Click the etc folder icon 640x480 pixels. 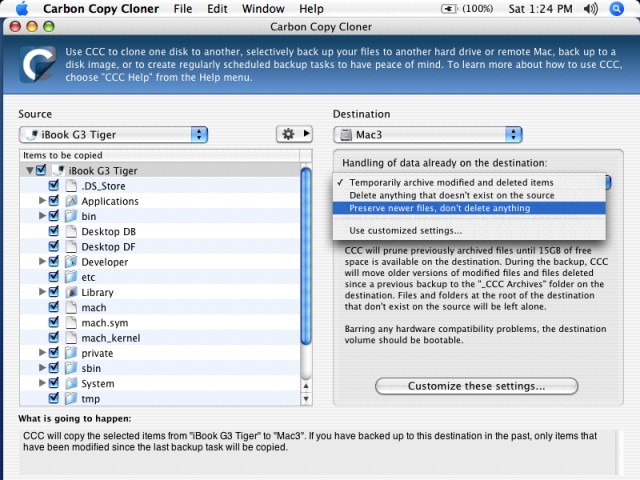pyautogui.click(x=71, y=277)
